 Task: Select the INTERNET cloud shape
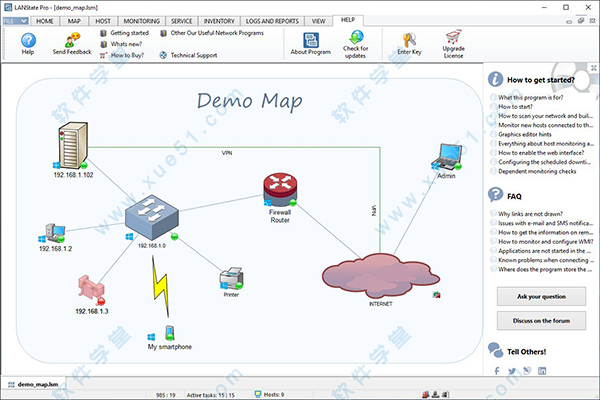click(381, 275)
